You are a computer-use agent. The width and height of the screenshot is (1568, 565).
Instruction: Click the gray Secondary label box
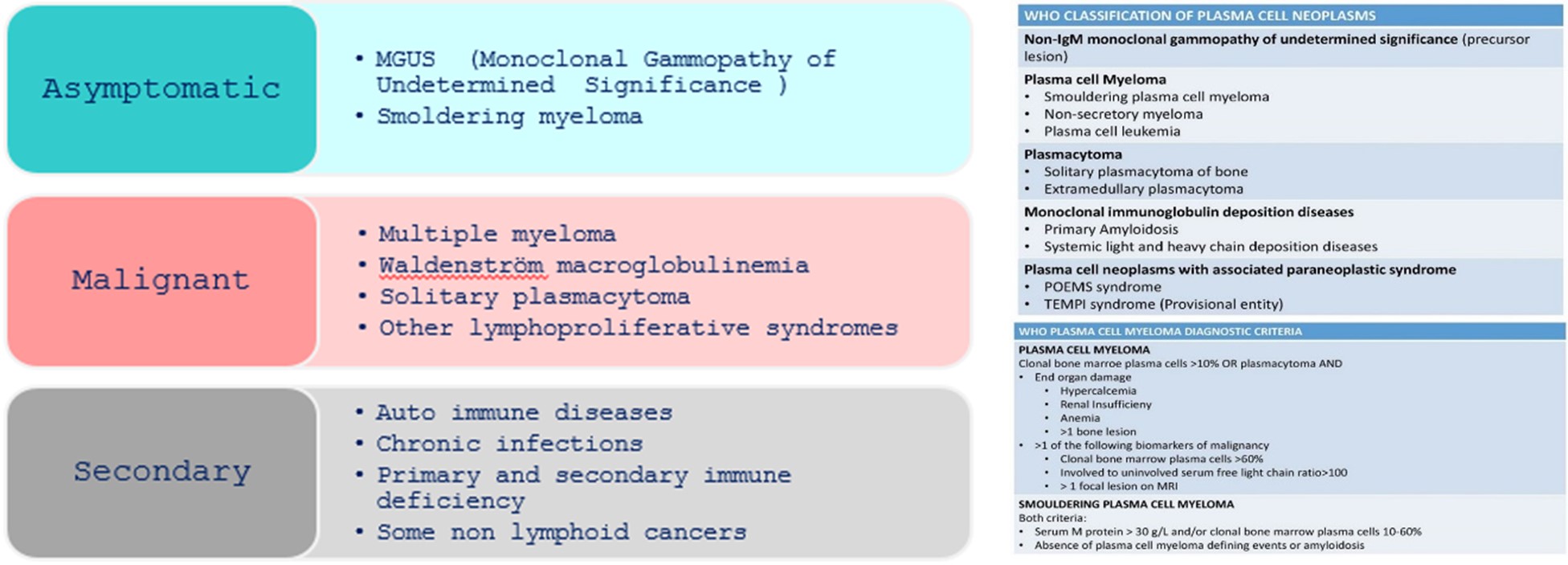[161, 473]
